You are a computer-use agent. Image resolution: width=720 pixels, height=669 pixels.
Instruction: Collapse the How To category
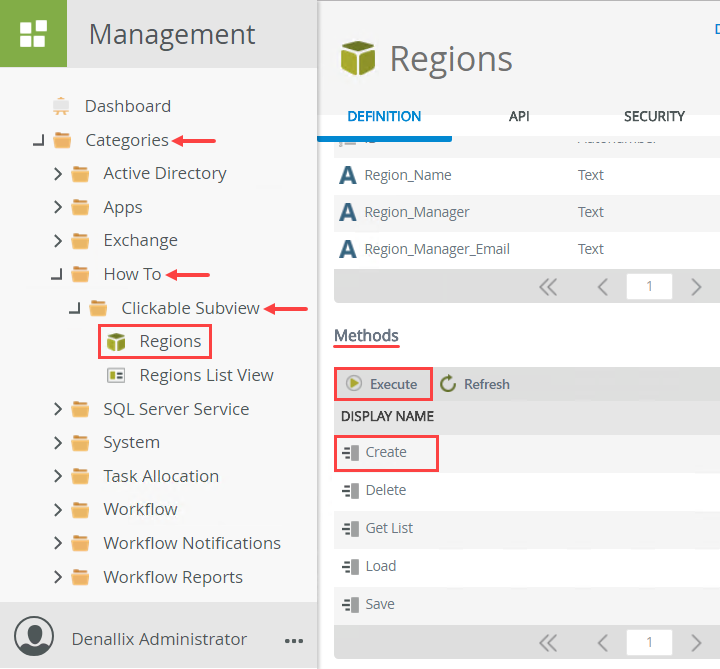pyautogui.click(x=57, y=275)
